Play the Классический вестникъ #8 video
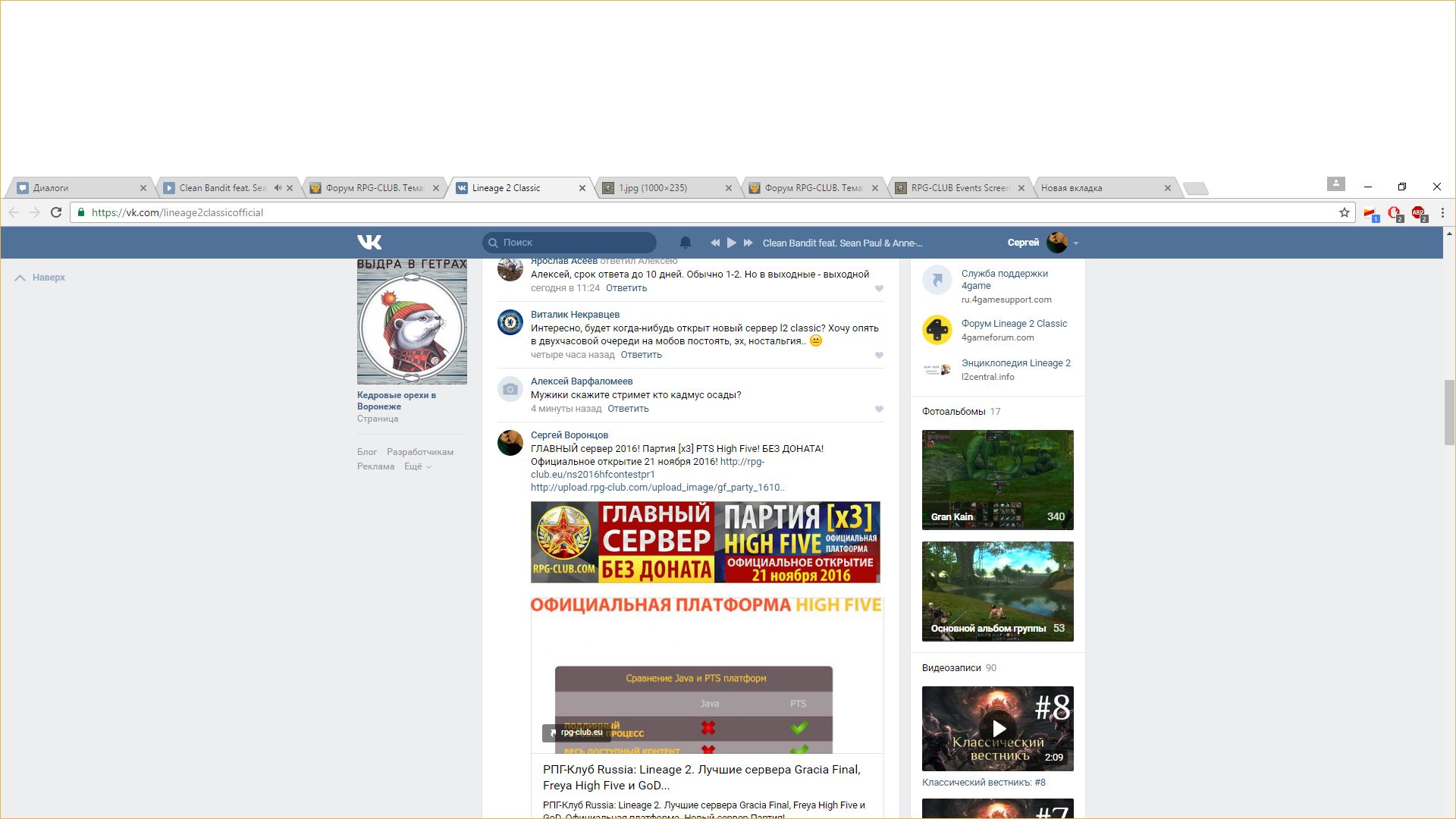Image resolution: width=1456 pixels, height=819 pixels. click(x=998, y=729)
